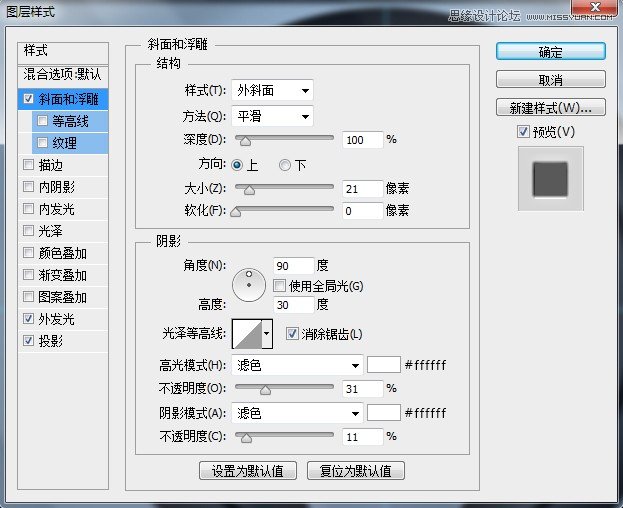Click the 软化(F) slider handle

coord(235,211)
